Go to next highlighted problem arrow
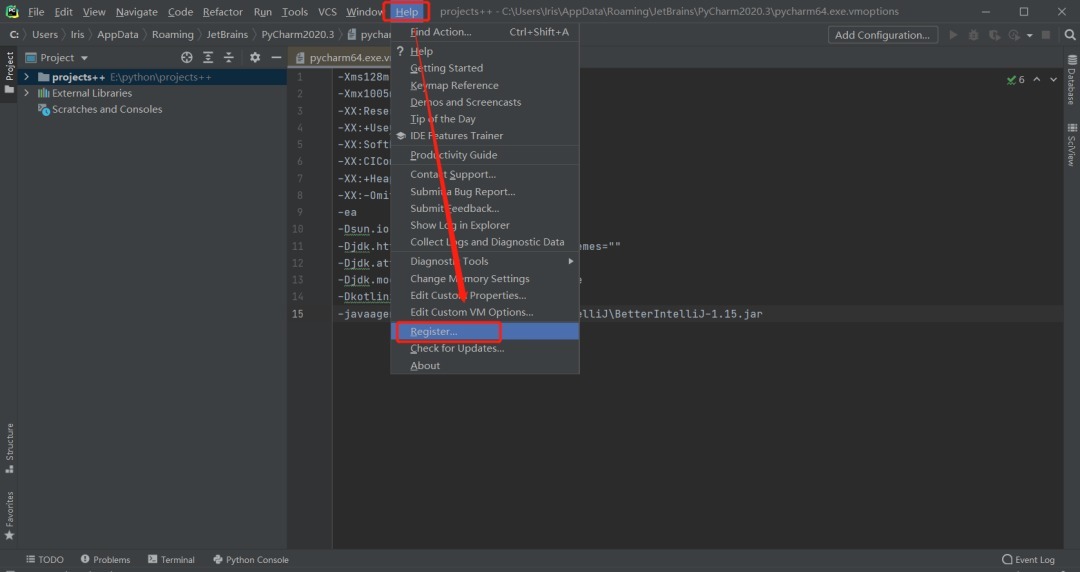The width and height of the screenshot is (1080, 572). pyautogui.click(x=1053, y=80)
